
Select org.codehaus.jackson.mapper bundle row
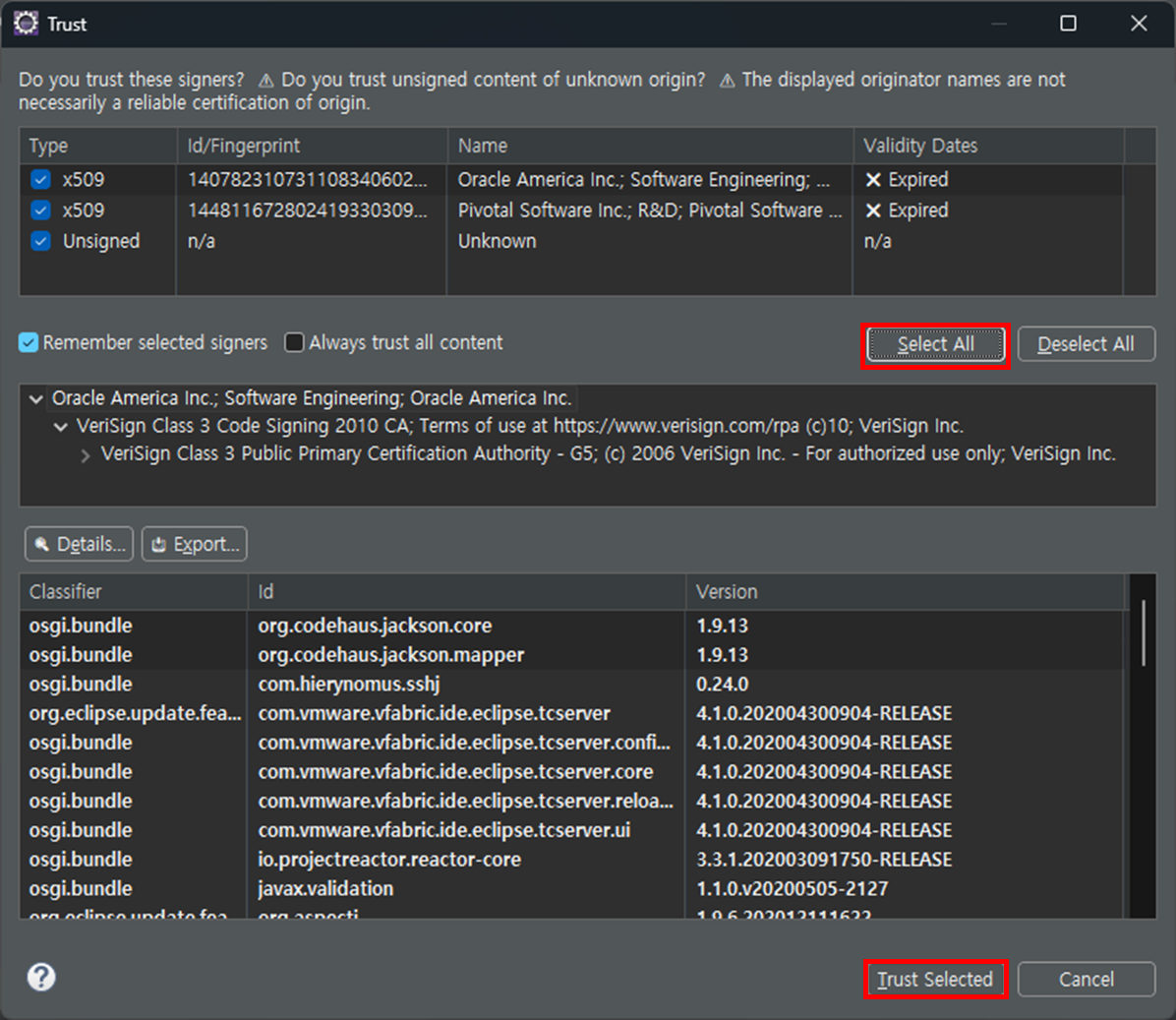click(571, 655)
